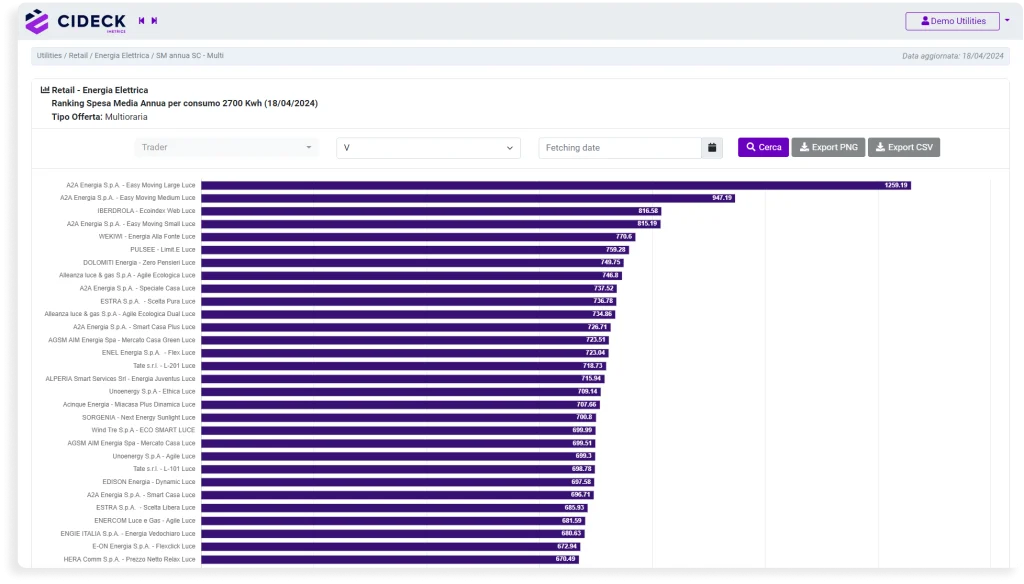
Task: Go to Retail breadcrumb
Action: click(x=78, y=56)
